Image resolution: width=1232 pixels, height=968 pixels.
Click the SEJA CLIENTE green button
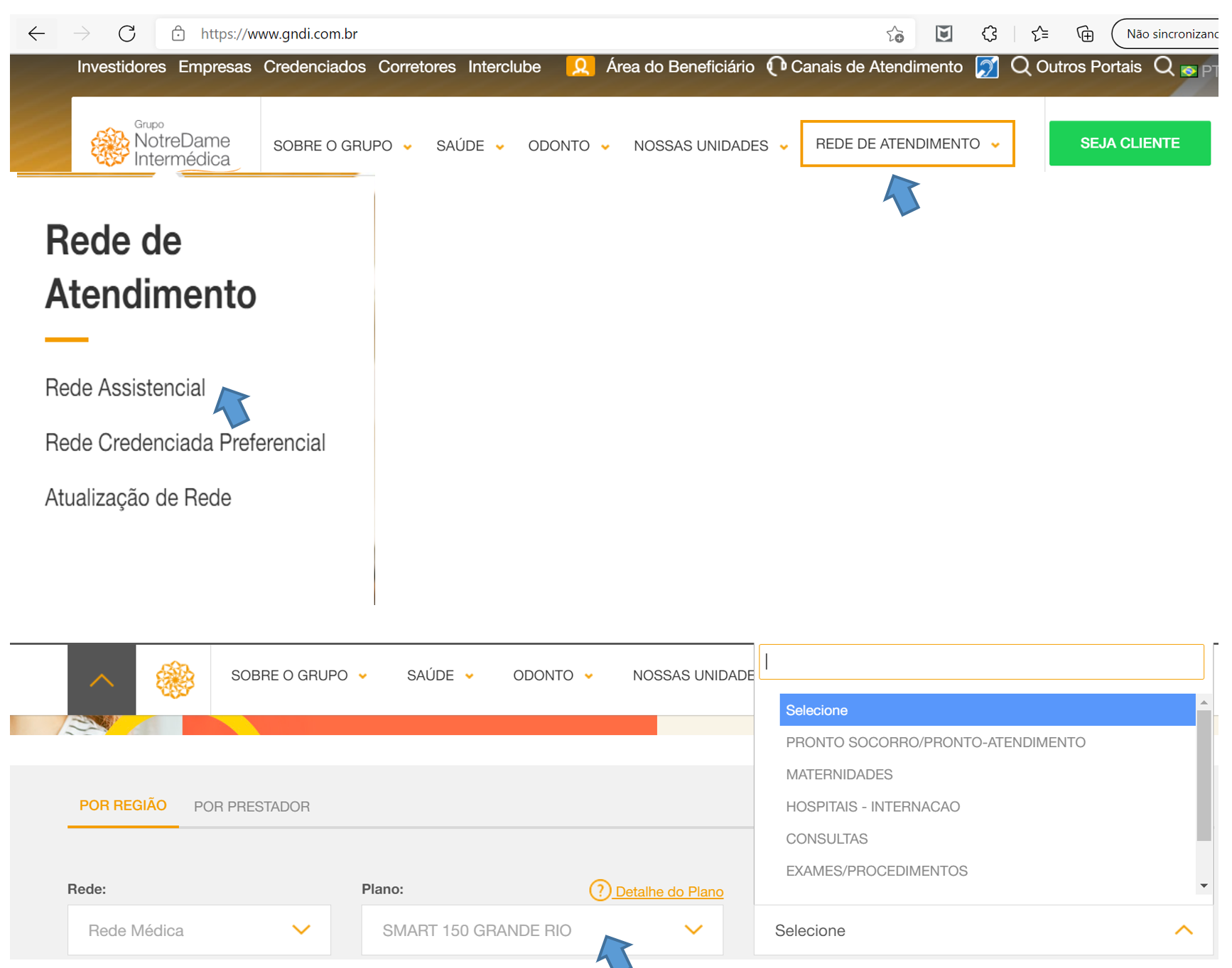coord(1129,143)
